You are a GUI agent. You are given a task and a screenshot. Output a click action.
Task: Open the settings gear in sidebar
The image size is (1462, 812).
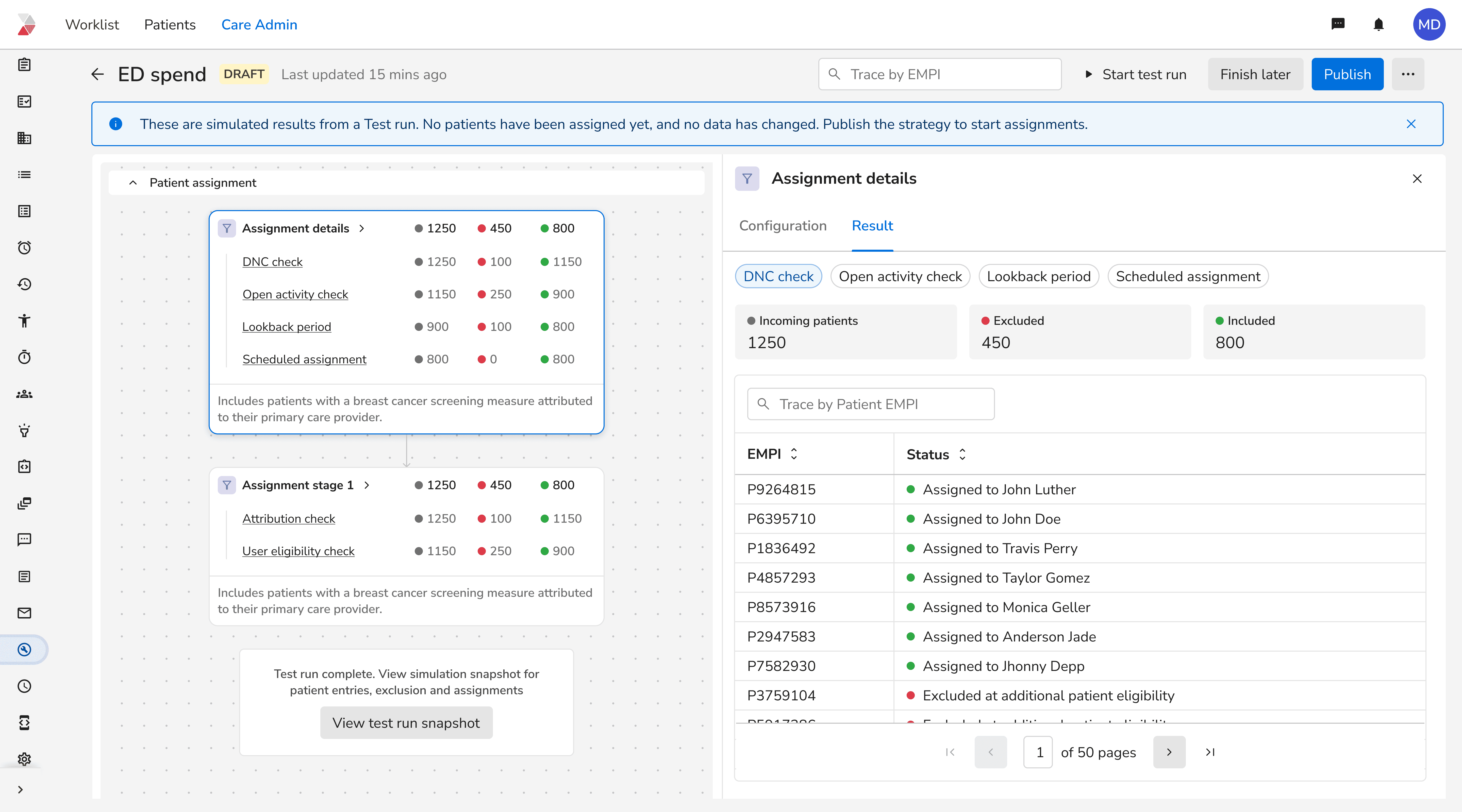coord(24,759)
